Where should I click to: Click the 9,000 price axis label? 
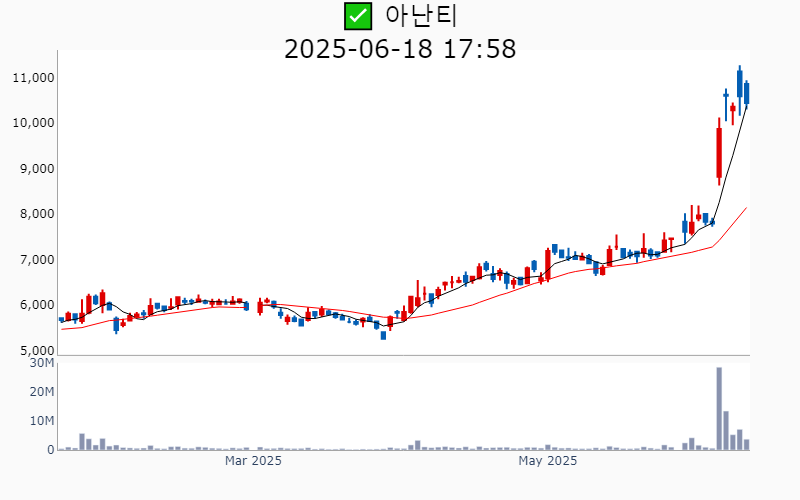click(37, 169)
